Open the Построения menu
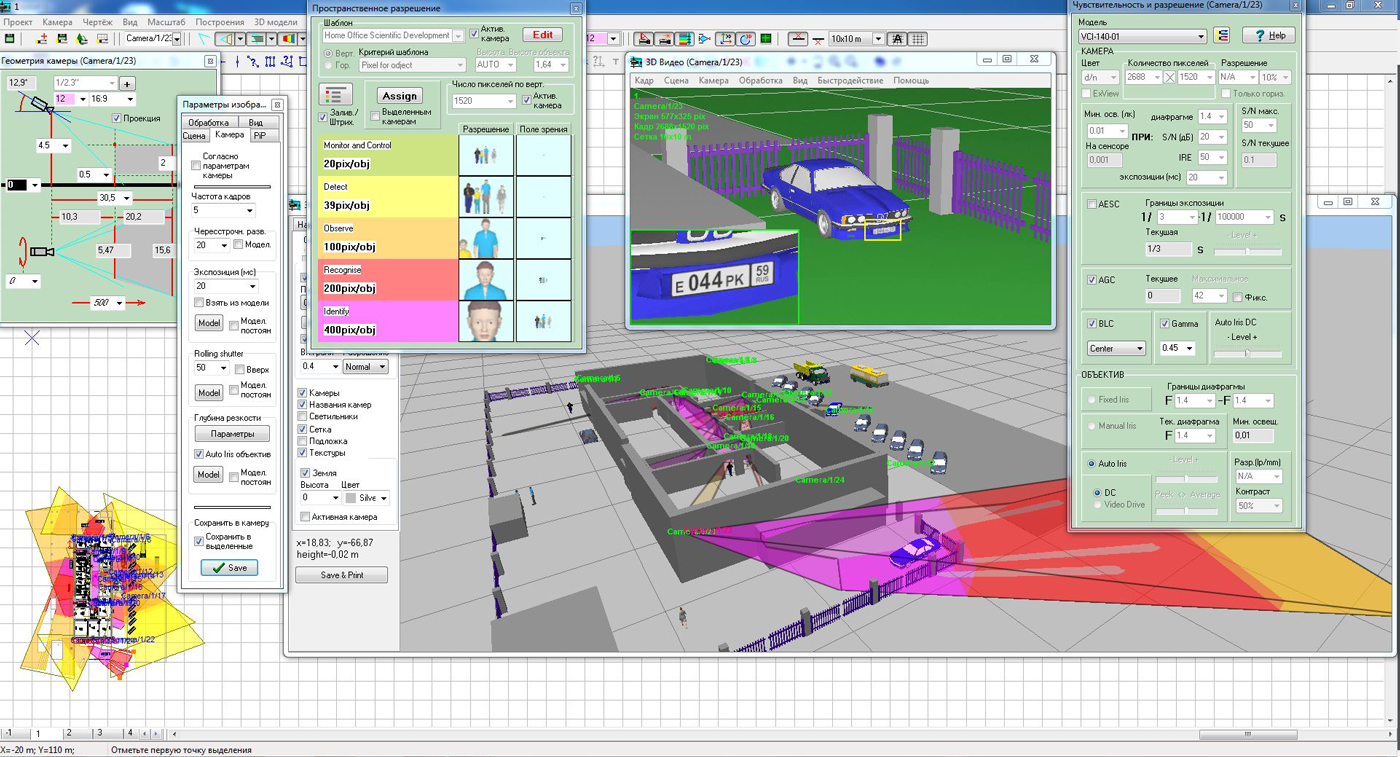 tap(219, 22)
